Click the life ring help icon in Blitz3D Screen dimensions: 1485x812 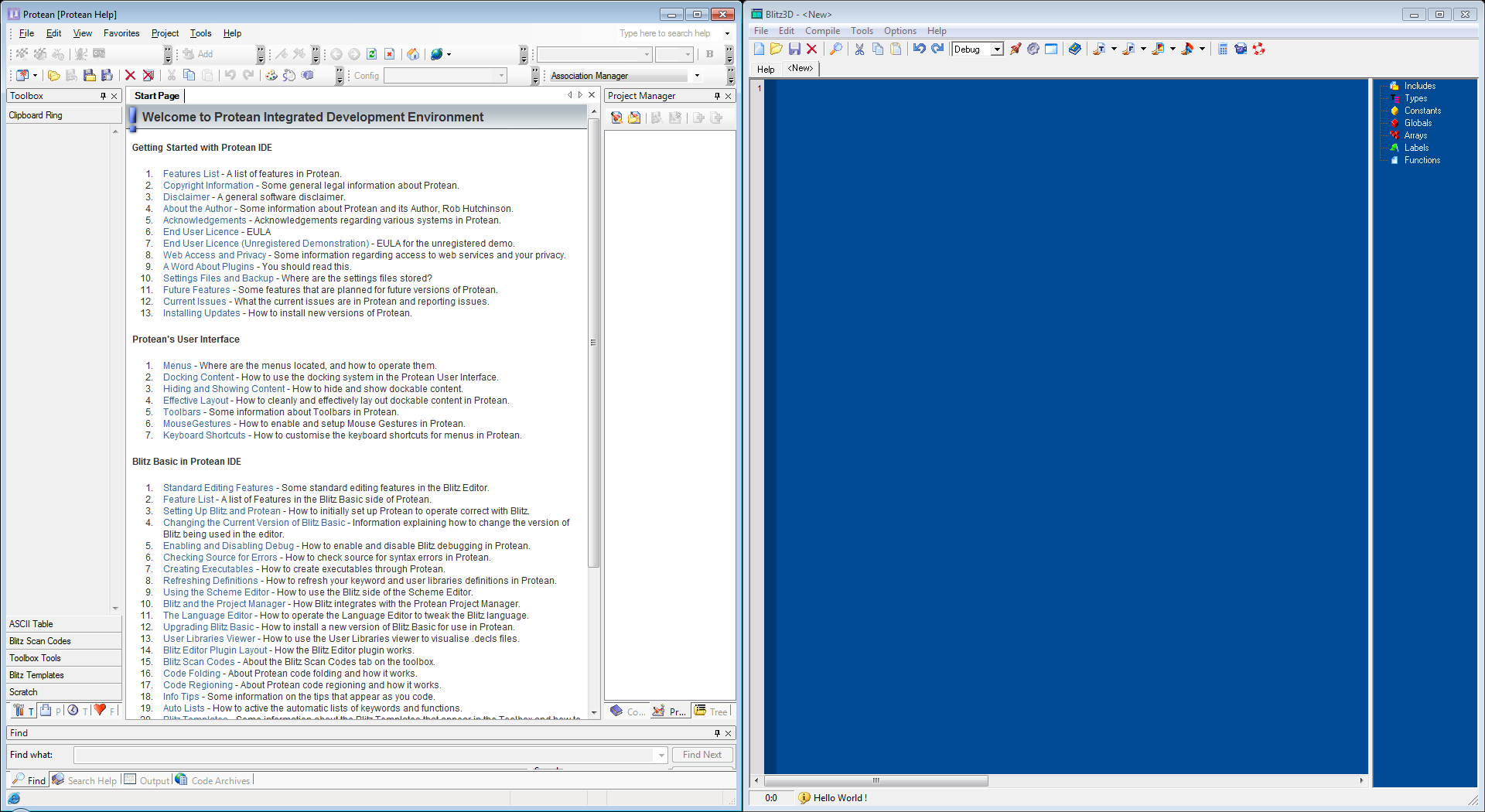pyautogui.click(x=1259, y=49)
